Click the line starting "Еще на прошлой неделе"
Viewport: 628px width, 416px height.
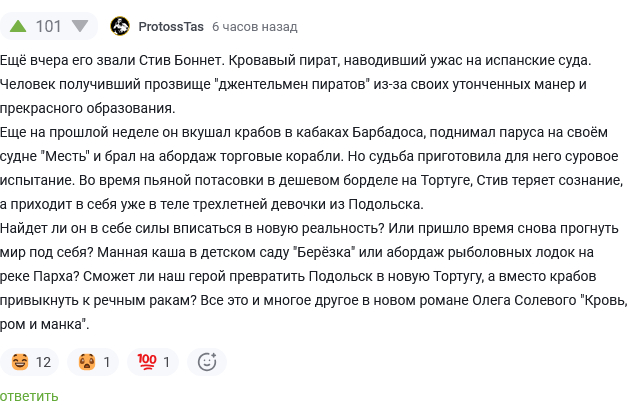coord(300,132)
